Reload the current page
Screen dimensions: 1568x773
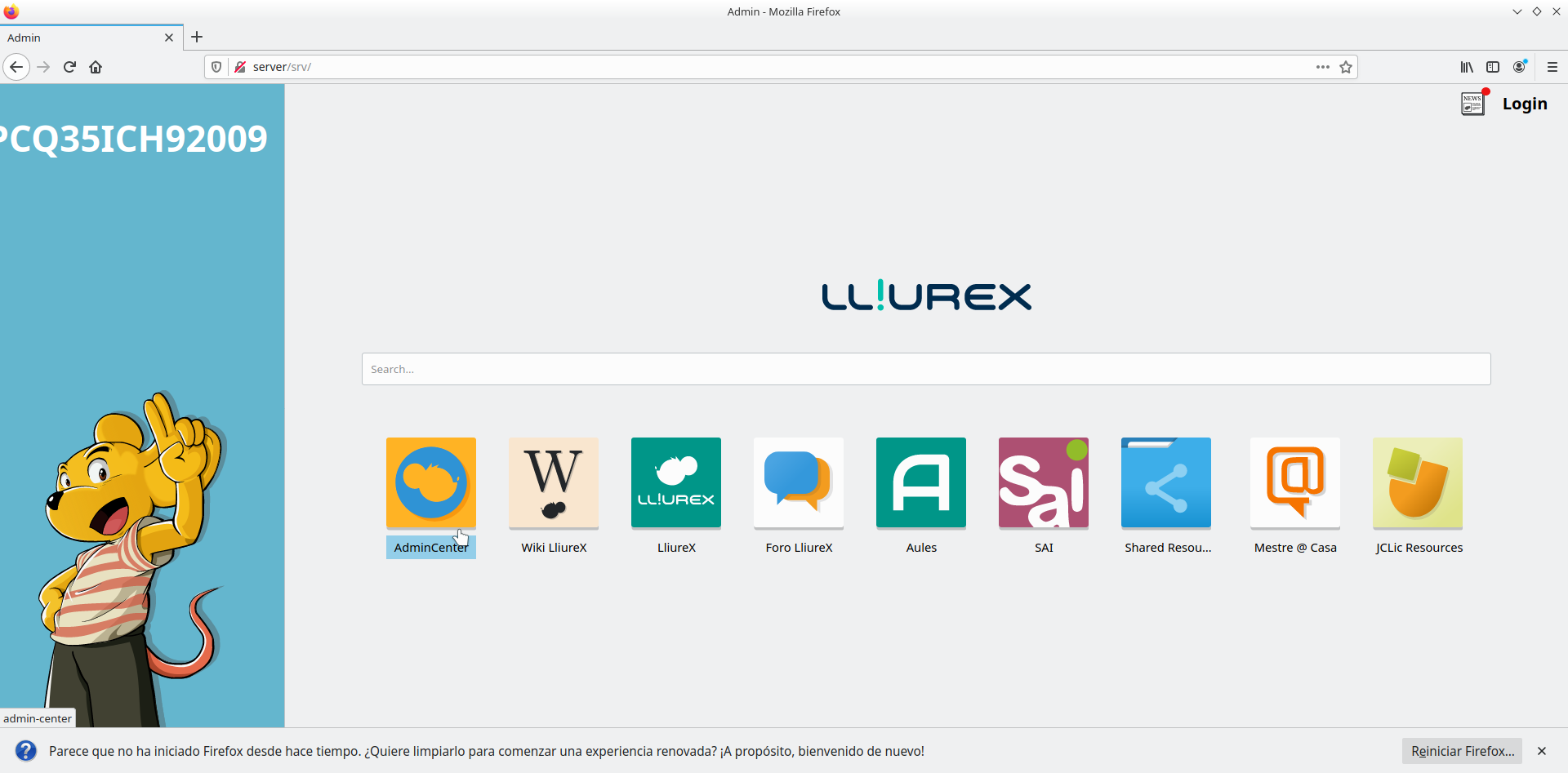(x=69, y=67)
